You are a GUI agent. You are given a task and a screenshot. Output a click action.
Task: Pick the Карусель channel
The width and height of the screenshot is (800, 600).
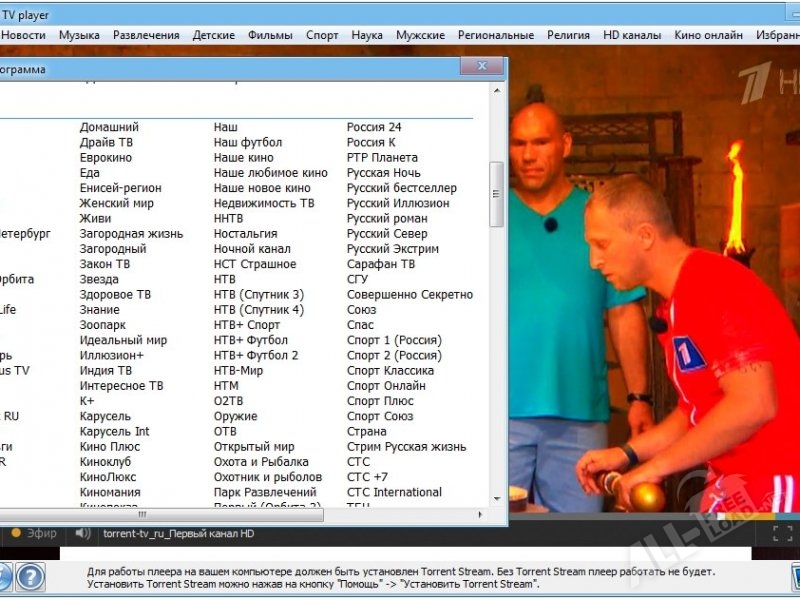click(105, 416)
